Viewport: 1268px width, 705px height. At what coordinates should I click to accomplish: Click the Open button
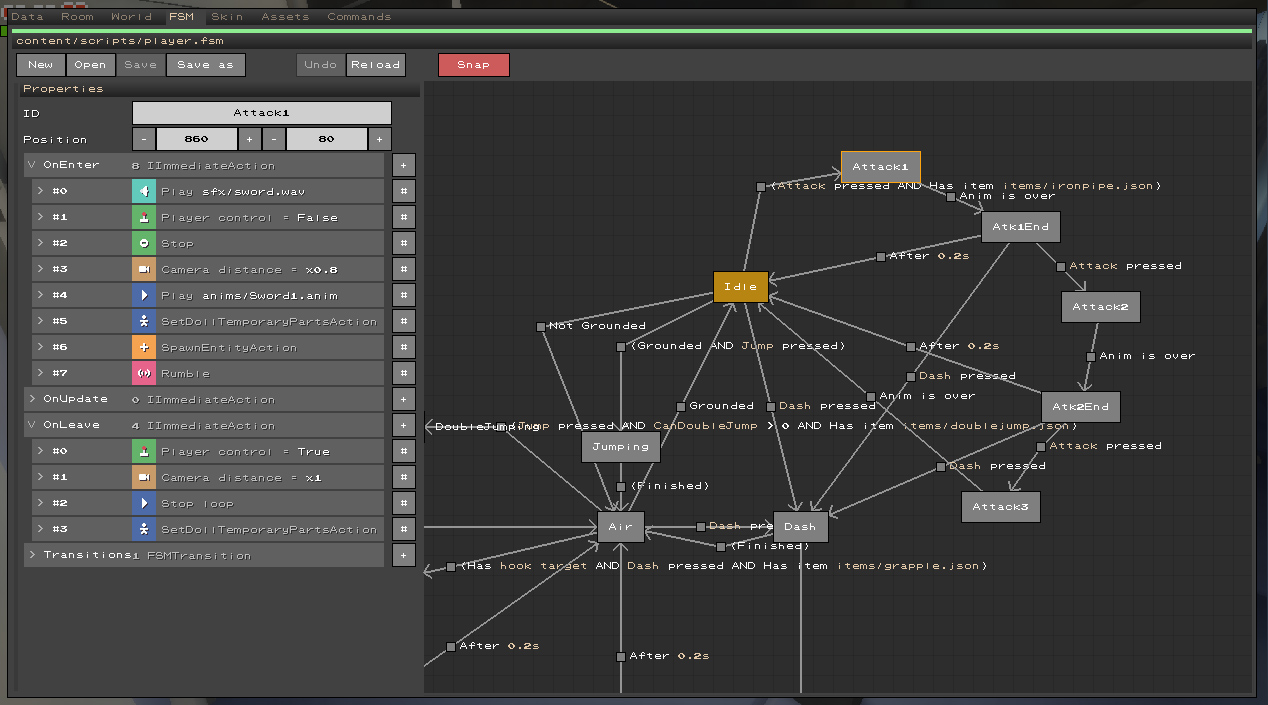click(90, 65)
